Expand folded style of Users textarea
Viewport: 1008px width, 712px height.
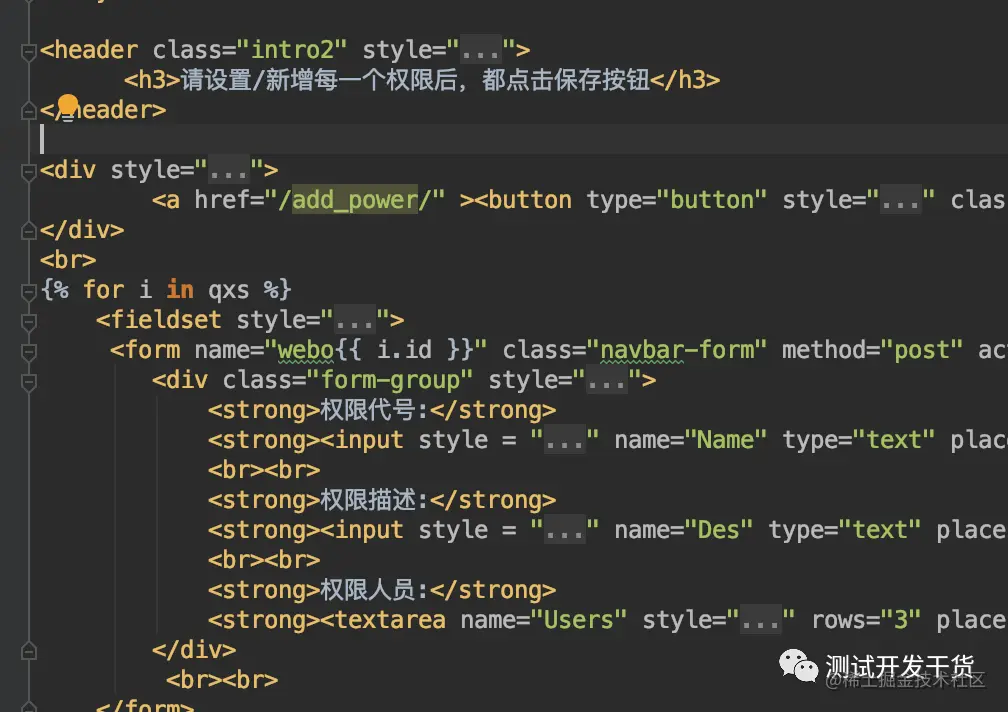click(760, 620)
